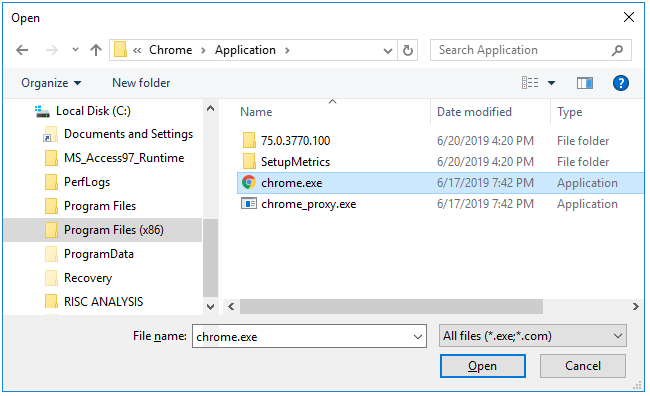This screenshot has height=396, width=650.
Task: Click New folder in the toolbar
Action: (x=141, y=83)
